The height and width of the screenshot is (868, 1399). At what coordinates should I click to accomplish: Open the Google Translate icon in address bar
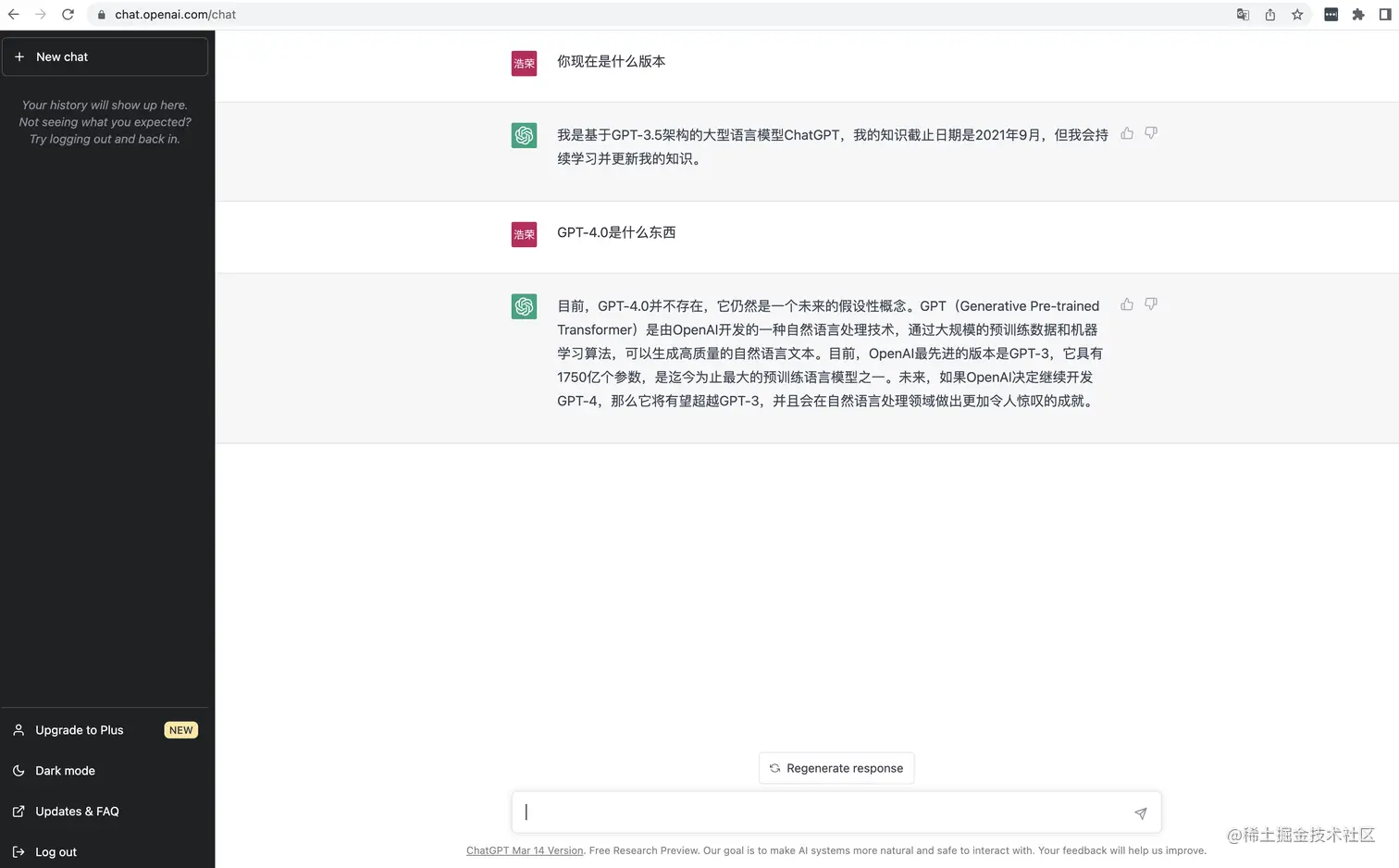point(1243,15)
